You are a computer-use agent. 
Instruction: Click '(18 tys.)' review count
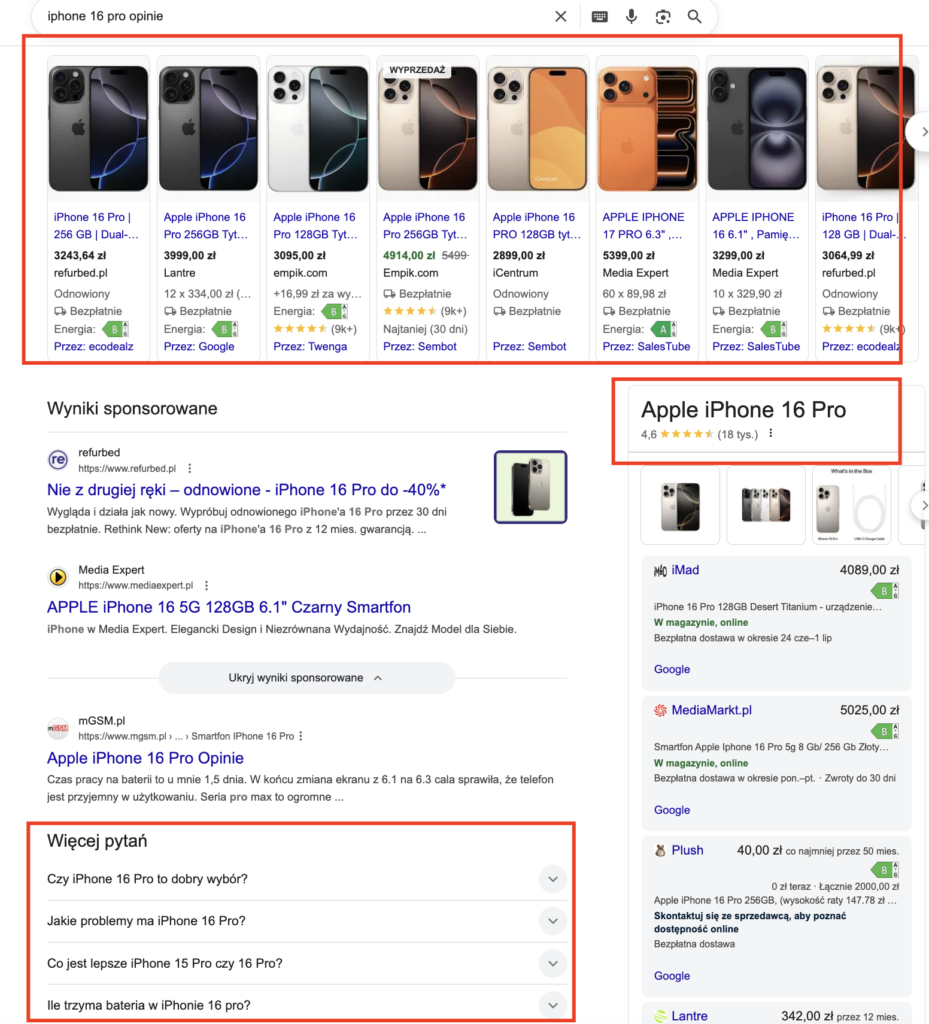[738, 434]
